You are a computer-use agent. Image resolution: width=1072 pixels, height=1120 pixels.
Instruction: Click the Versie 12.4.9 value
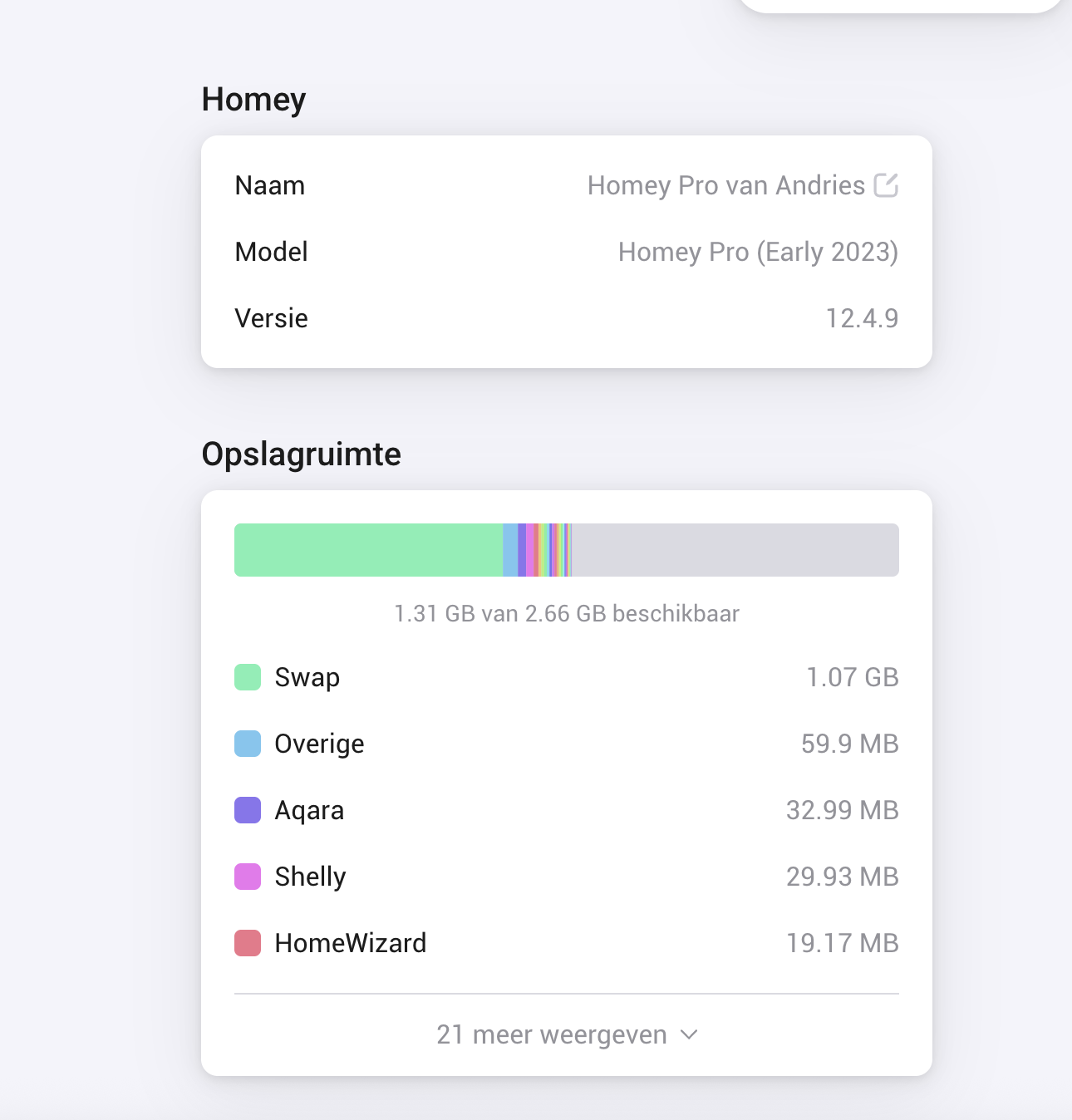click(862, 318)
